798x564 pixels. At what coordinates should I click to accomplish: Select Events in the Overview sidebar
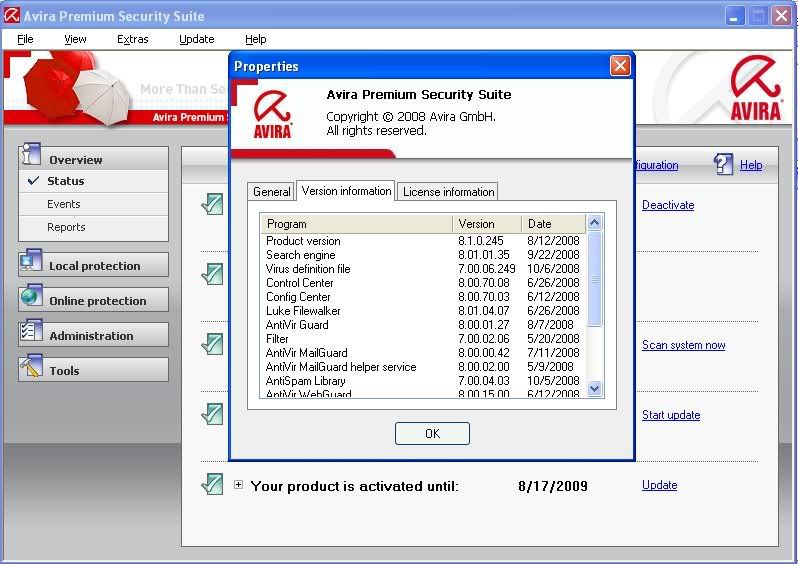tap(94, 204)
